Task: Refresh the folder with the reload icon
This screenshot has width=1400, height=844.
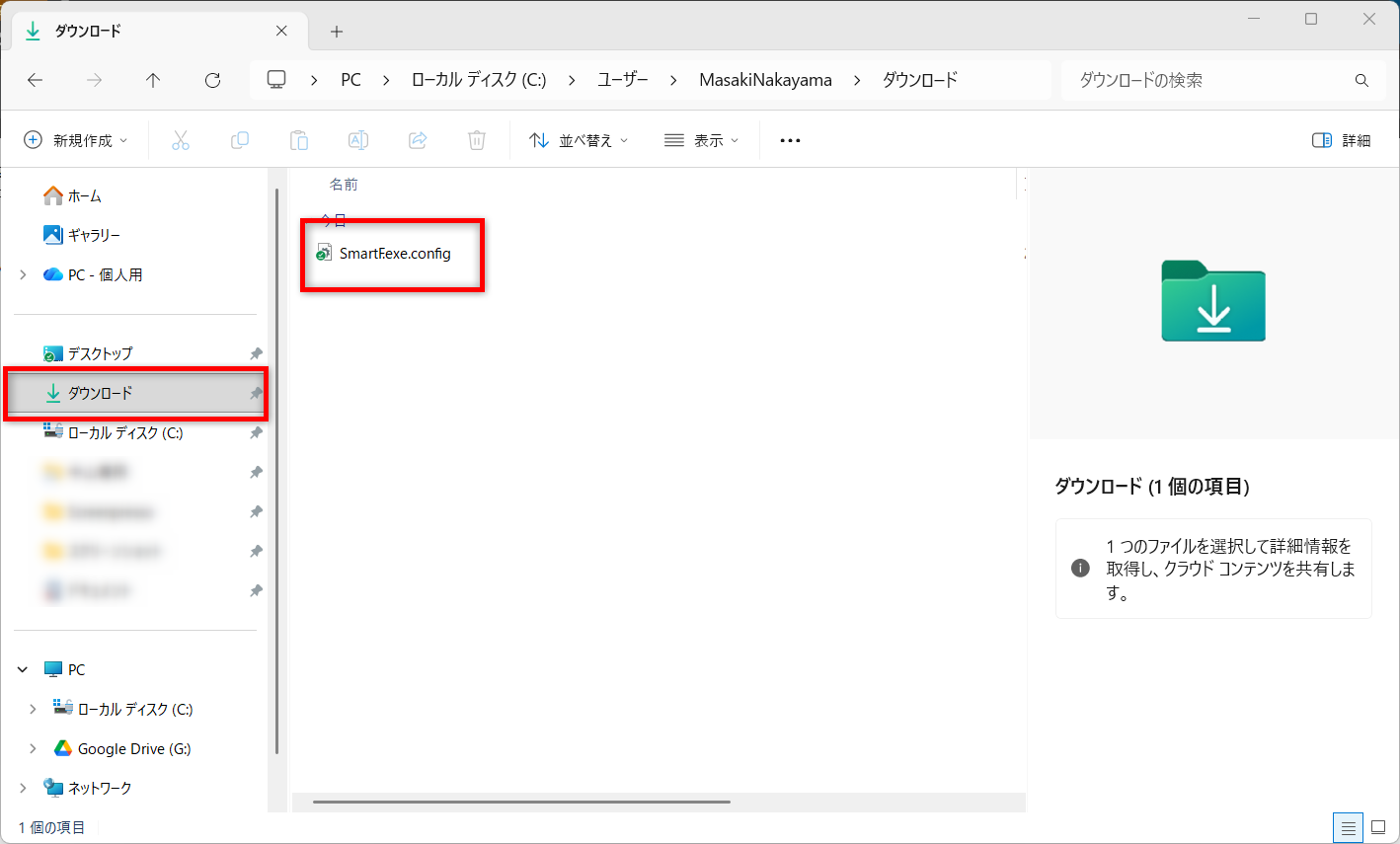Action: pyautogui.click(x=212, y=80)
